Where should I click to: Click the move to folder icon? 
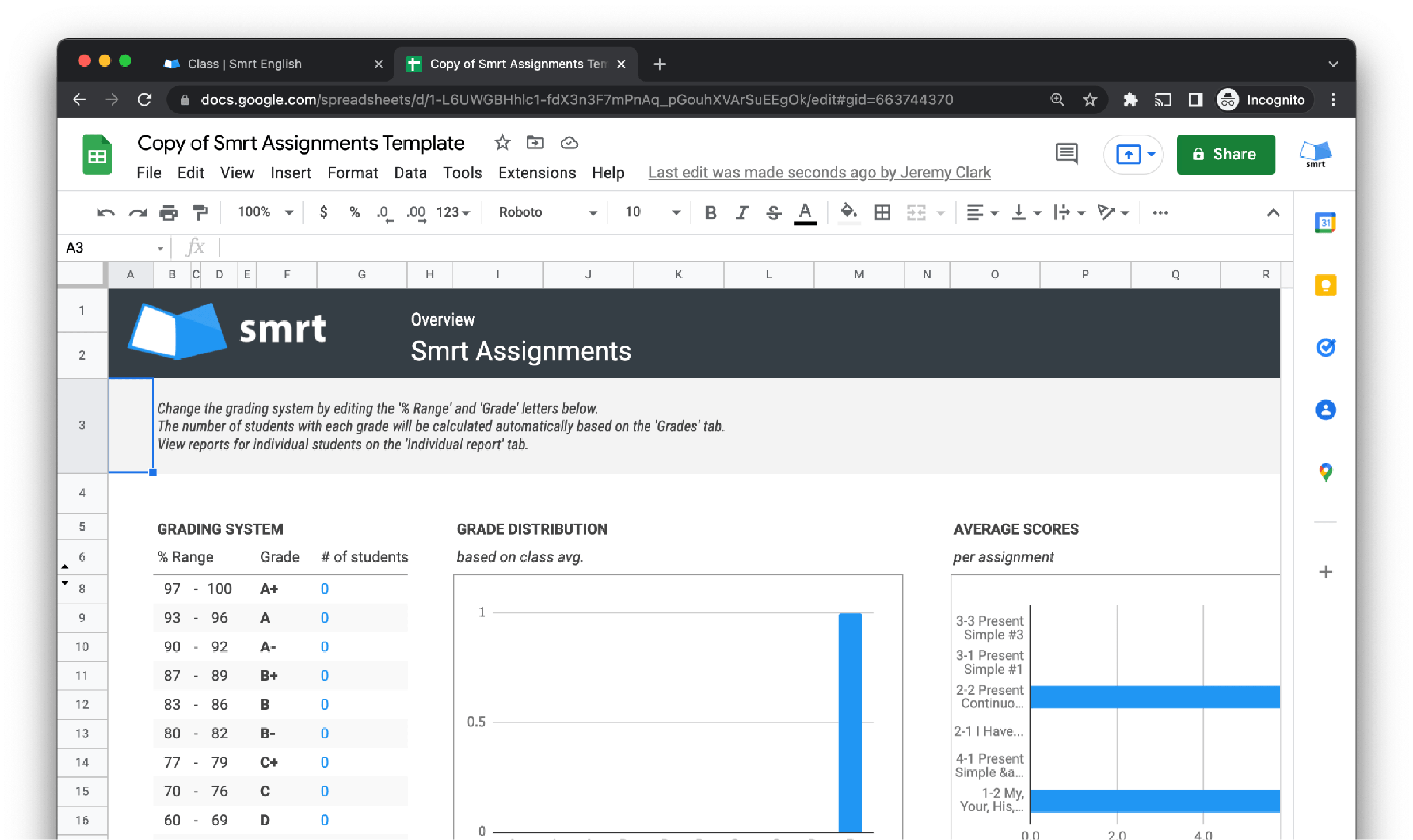coord(535,142)
